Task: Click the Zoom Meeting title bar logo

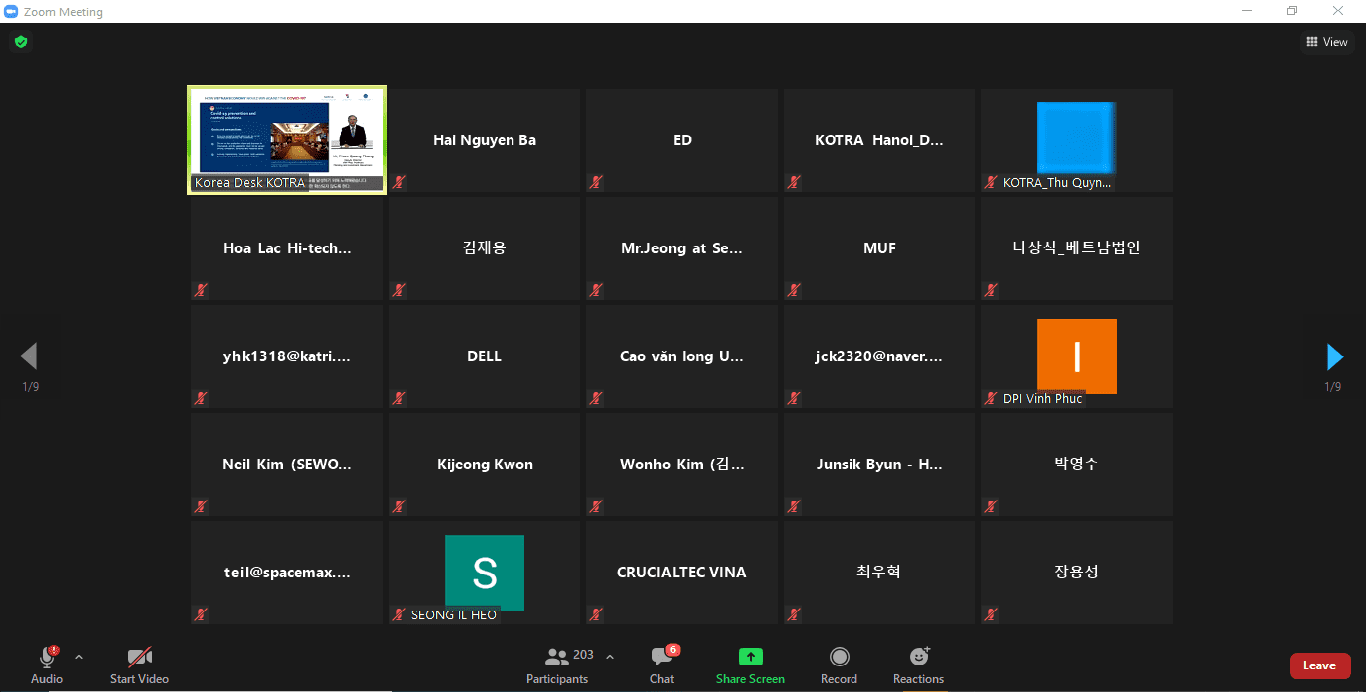Action: pyautogui.click(x=11, y=12)
